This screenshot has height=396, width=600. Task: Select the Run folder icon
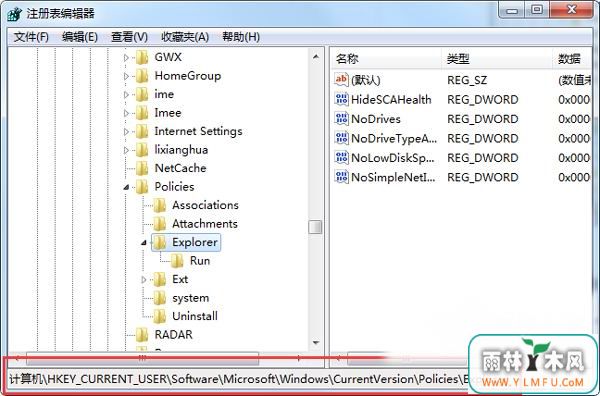tap(177, 261)
